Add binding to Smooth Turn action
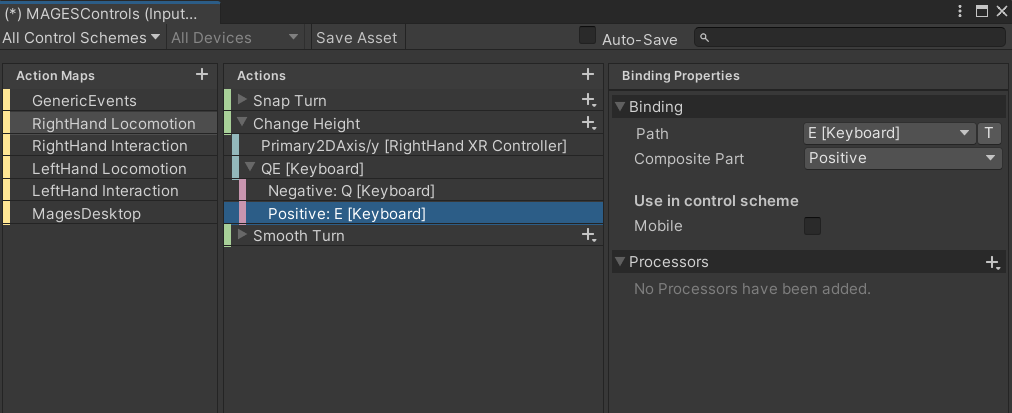 click(588, 236)
